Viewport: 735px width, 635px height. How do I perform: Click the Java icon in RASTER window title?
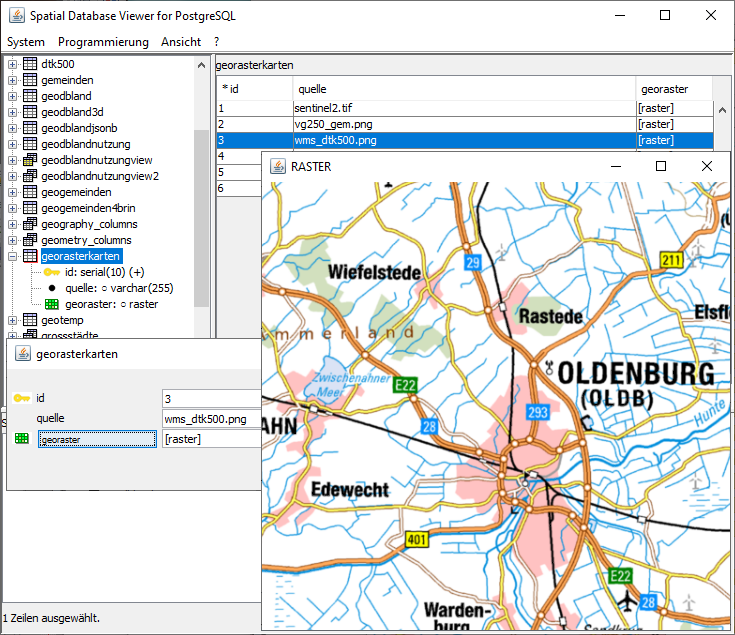point(278,166)
